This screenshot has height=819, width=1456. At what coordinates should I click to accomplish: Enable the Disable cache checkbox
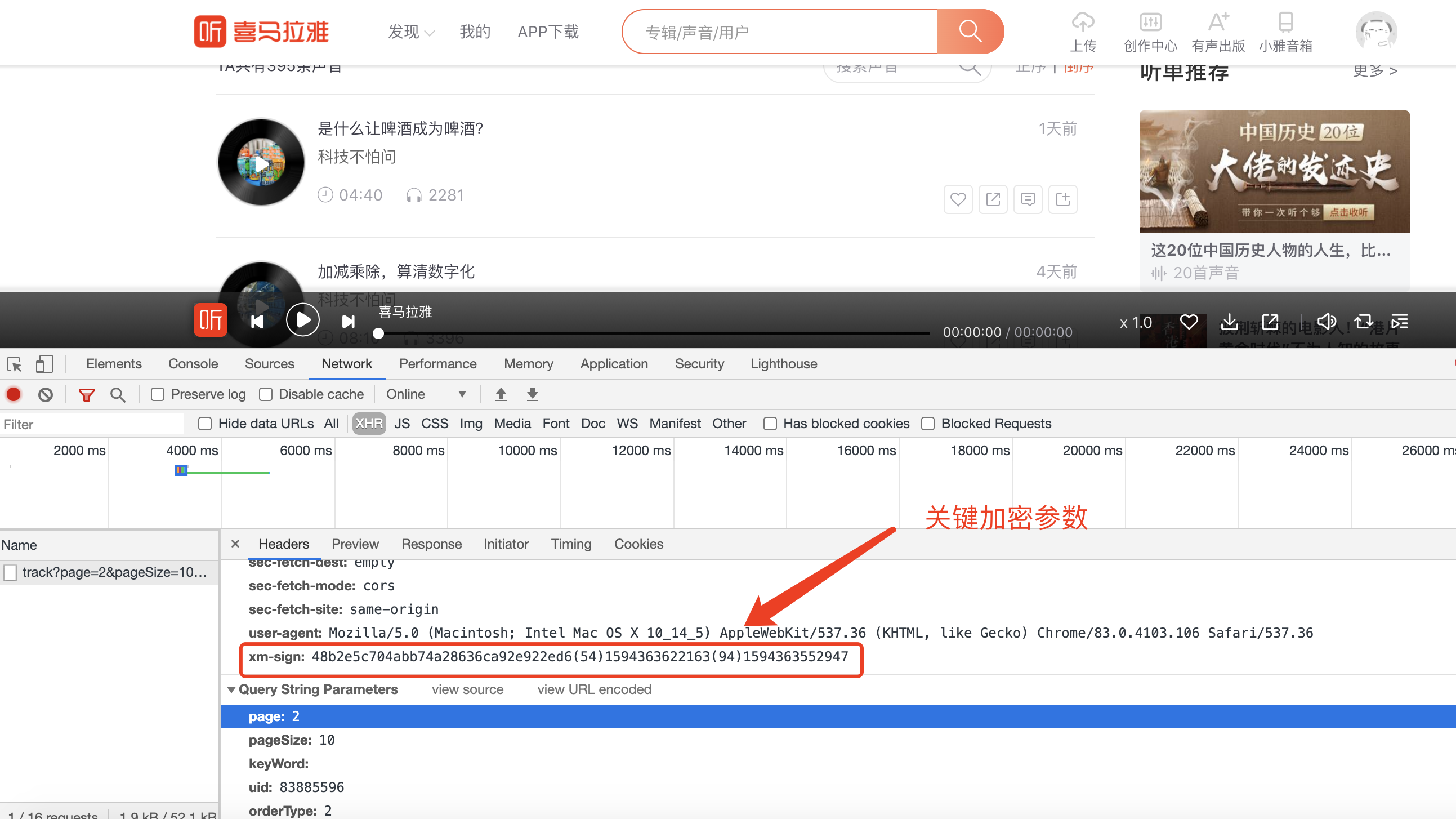pyautogui.click(x=266, y=394)
